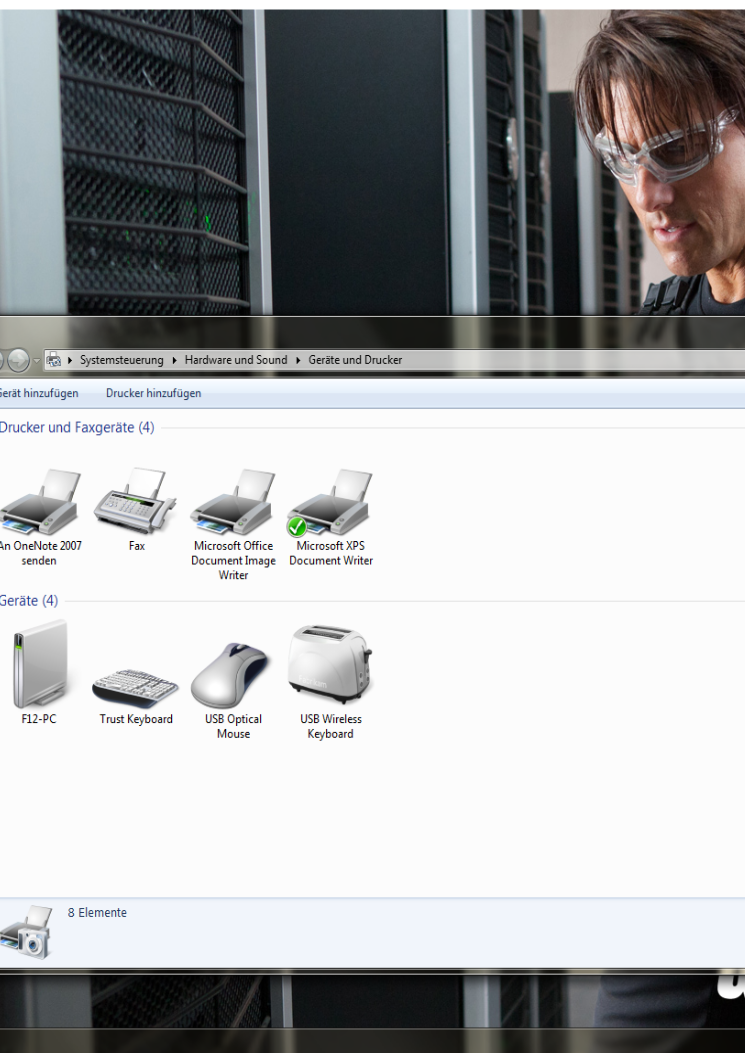The image size is (745, 1053).
Task: Click the control panel icon in address bar
Action: pos(54,360)
